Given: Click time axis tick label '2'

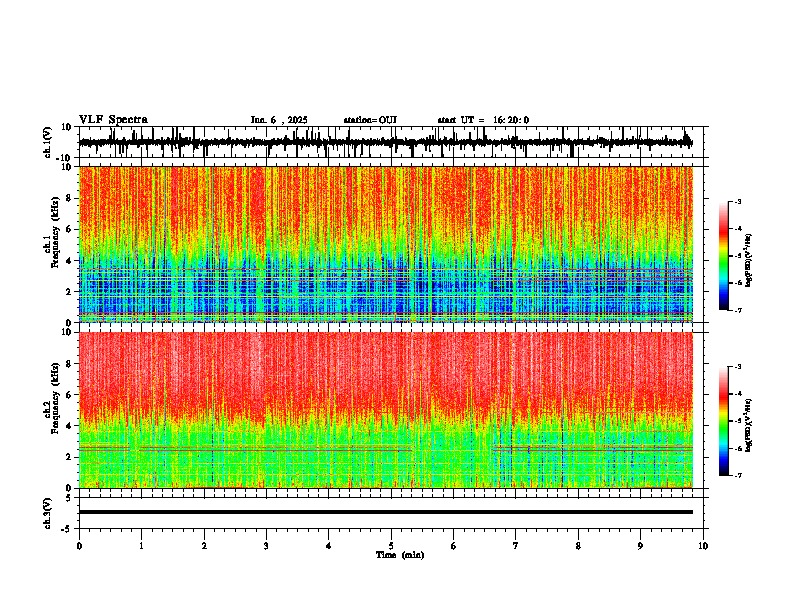Looking at the screenshot, I should [204, 546].
